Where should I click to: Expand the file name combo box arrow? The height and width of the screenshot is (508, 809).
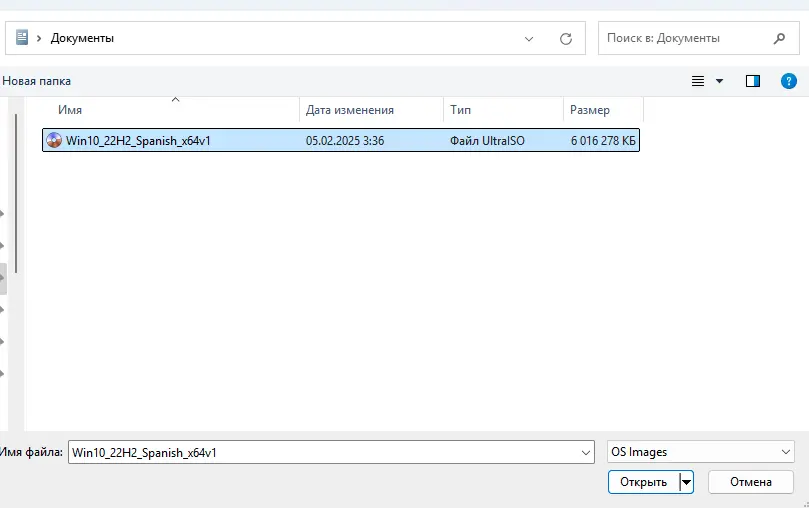[586, 453]
